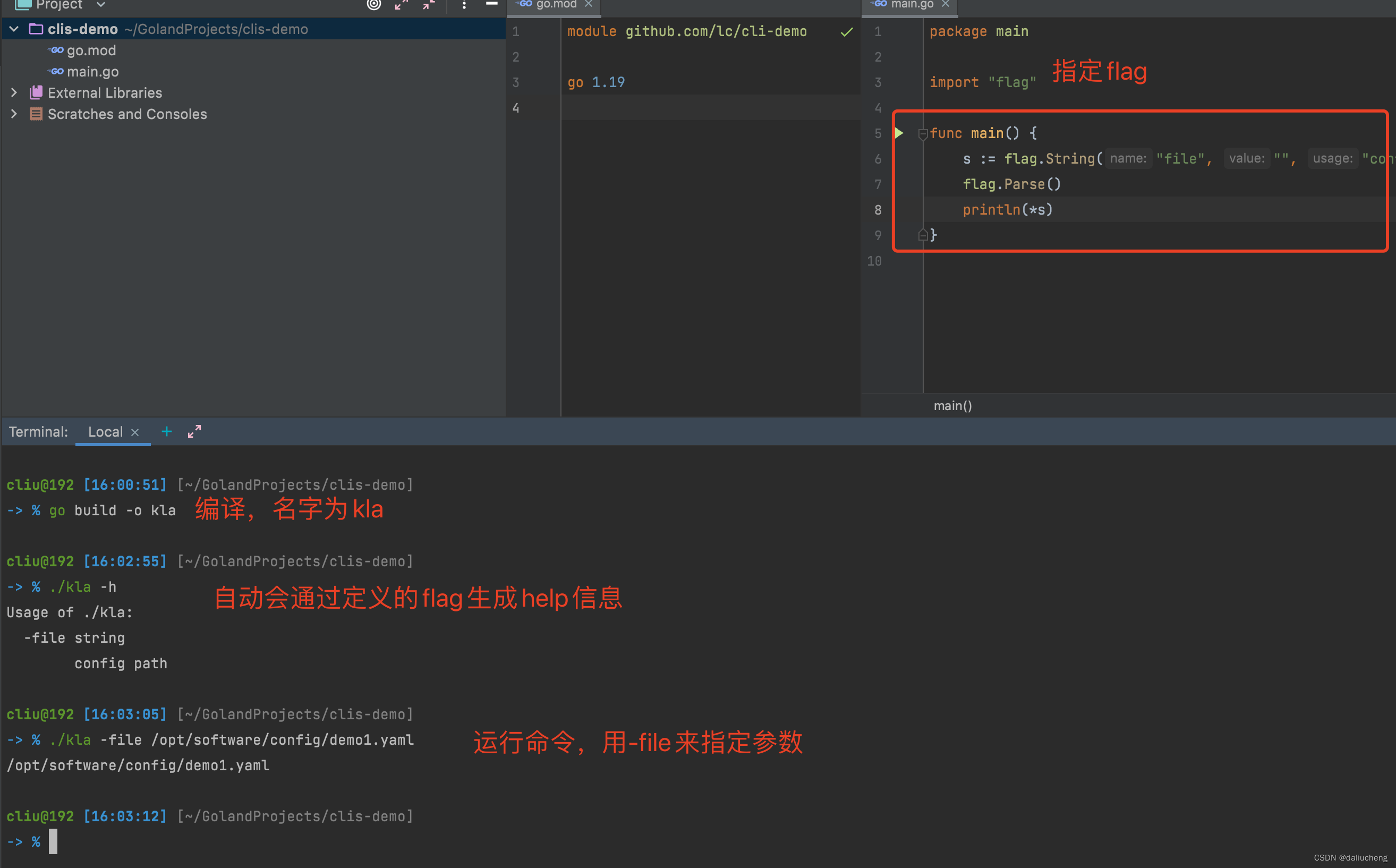Click the inspections checkmark in go.mod editor
The width and height of the screenshot is (1396, 868).
(x=846, y=31)
